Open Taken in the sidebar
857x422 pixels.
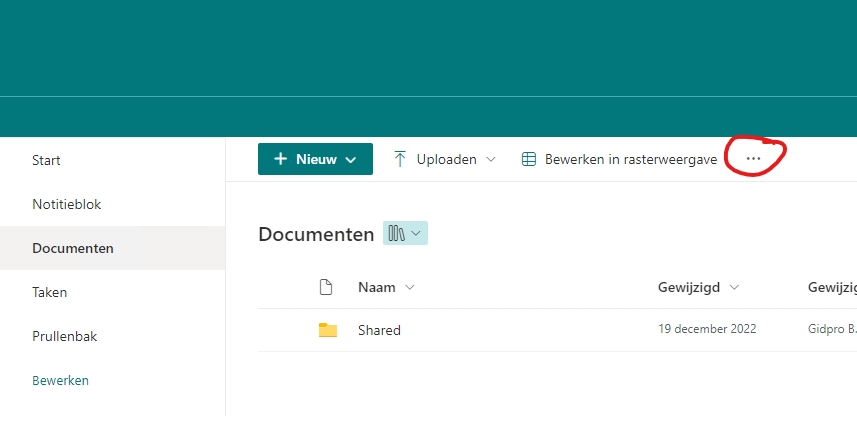[x=49, y=292]
